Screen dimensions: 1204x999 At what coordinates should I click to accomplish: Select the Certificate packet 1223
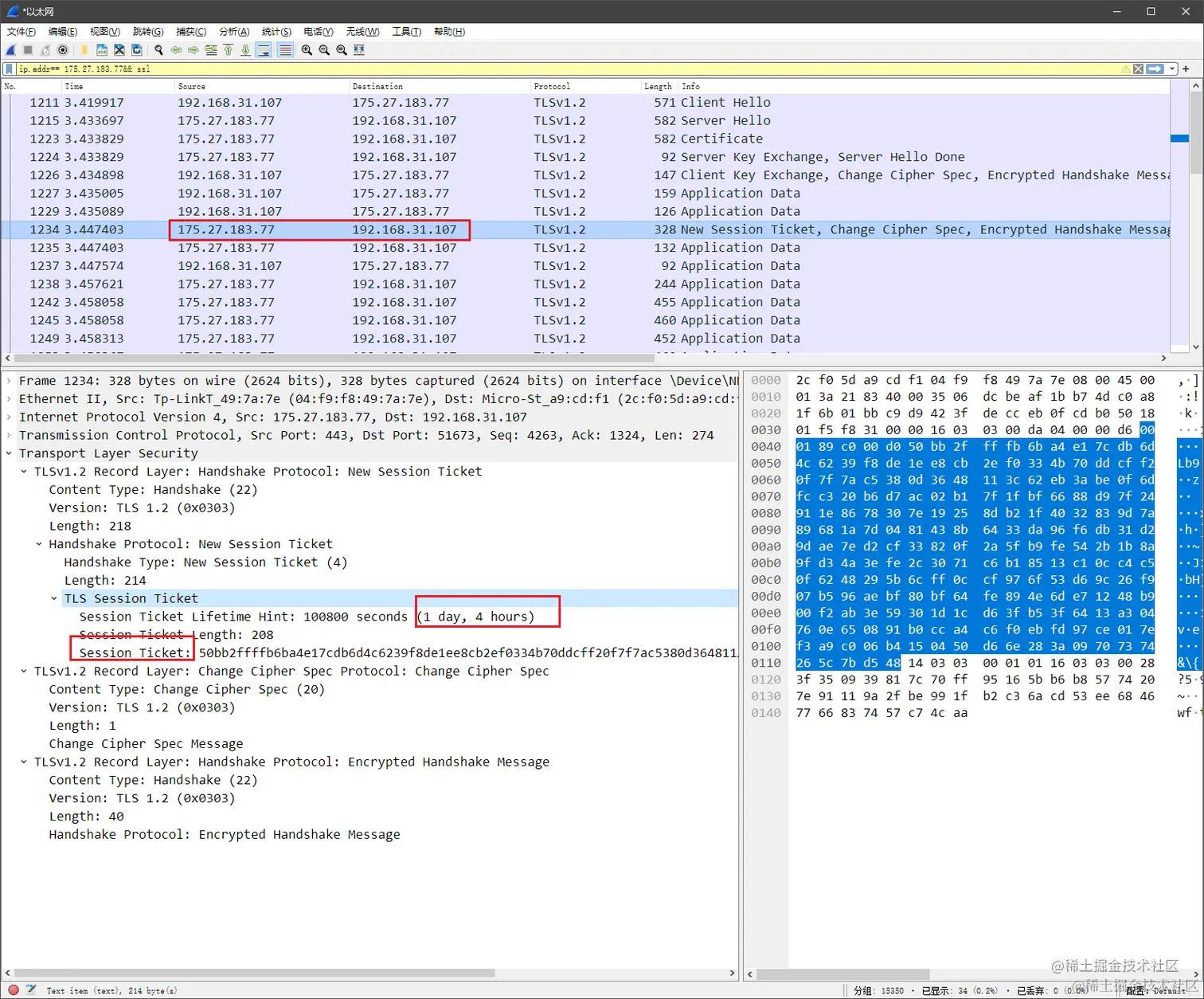586,139
